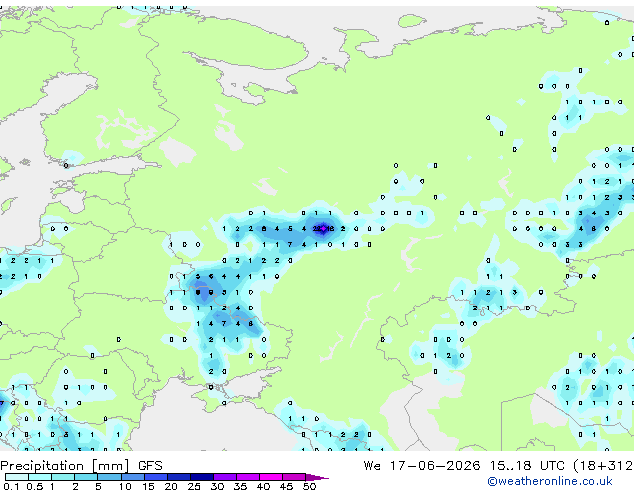
Task: Select the 2–5 mm legend color swatch
Action: pos(86,477)
